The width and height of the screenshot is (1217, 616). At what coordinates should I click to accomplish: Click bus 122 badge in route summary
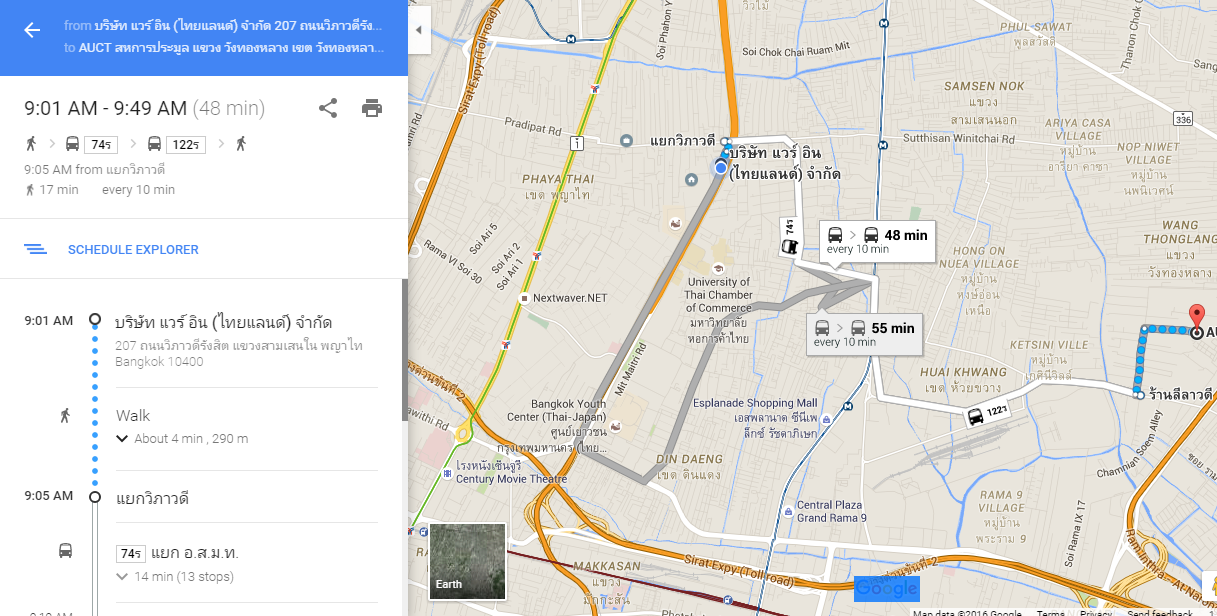pyautogui.click(x=185, y=144)
